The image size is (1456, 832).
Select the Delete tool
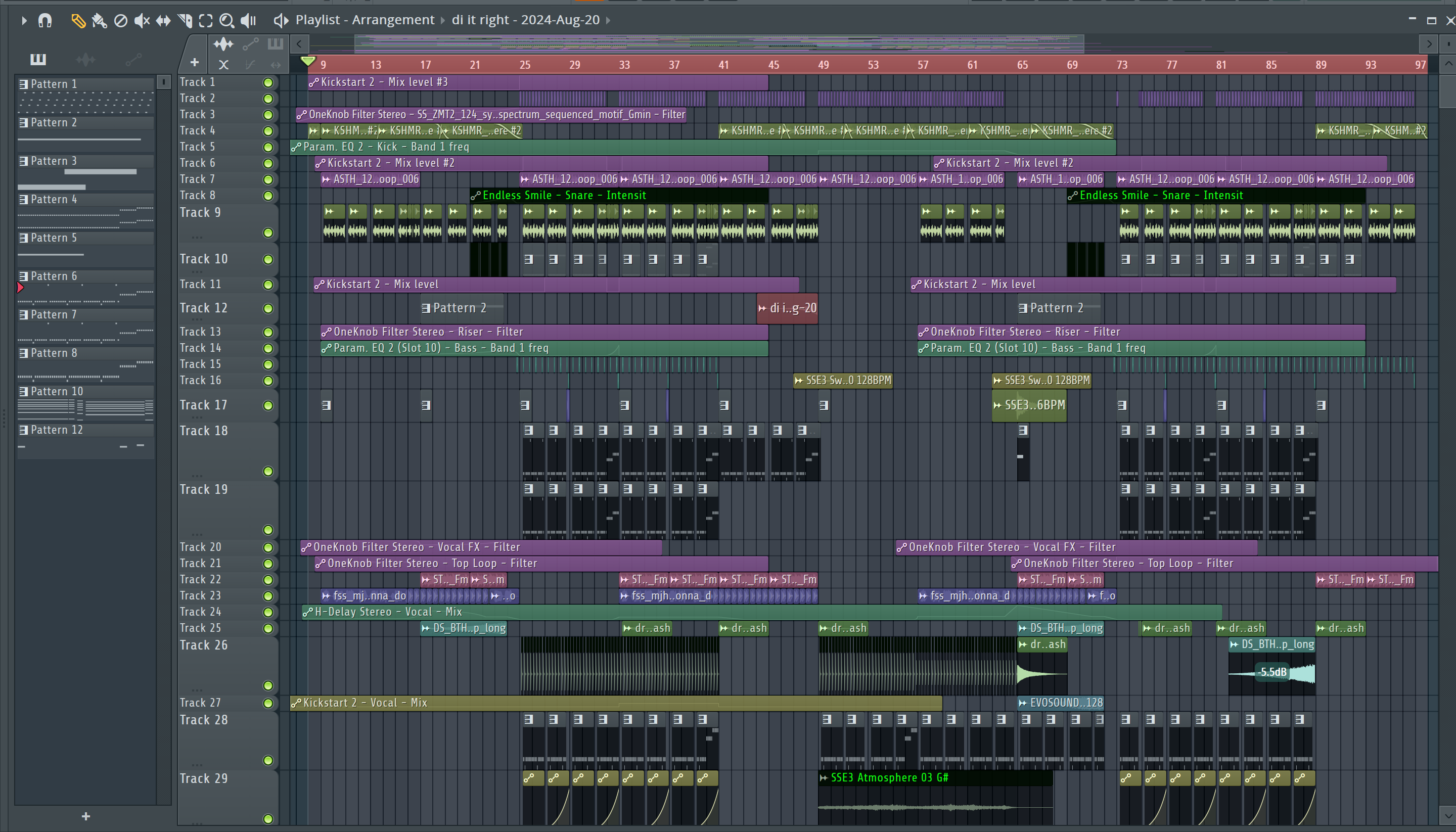120,21
